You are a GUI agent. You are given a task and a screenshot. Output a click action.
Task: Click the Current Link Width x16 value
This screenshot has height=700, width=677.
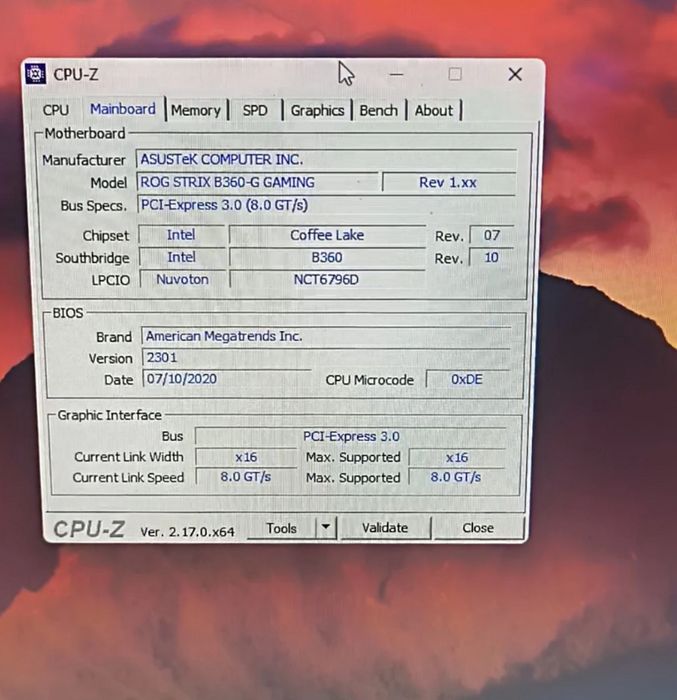[x=246, y=457]
